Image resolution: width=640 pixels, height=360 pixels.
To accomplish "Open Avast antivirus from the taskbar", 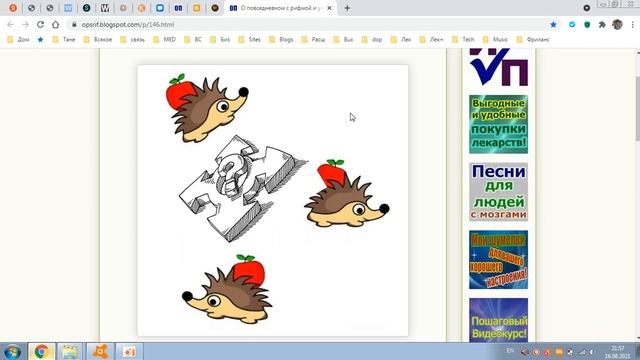I will tap(100, 351).
